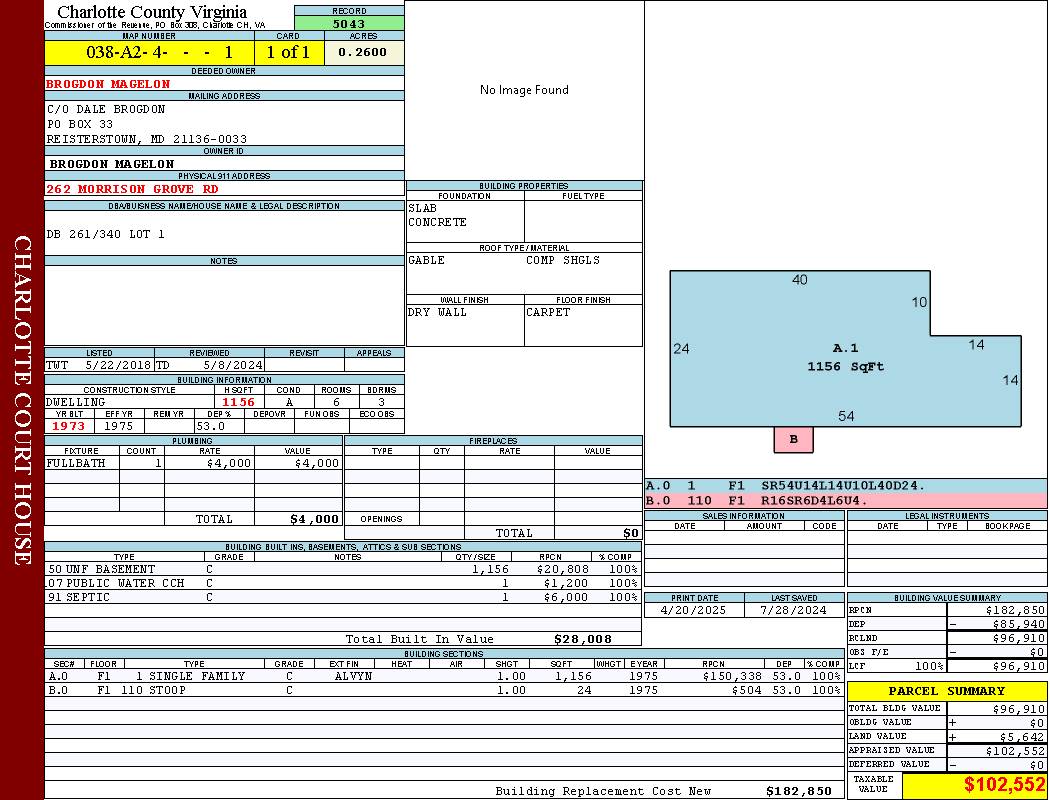Select the red year built value 1973

[x=69, y=426]
